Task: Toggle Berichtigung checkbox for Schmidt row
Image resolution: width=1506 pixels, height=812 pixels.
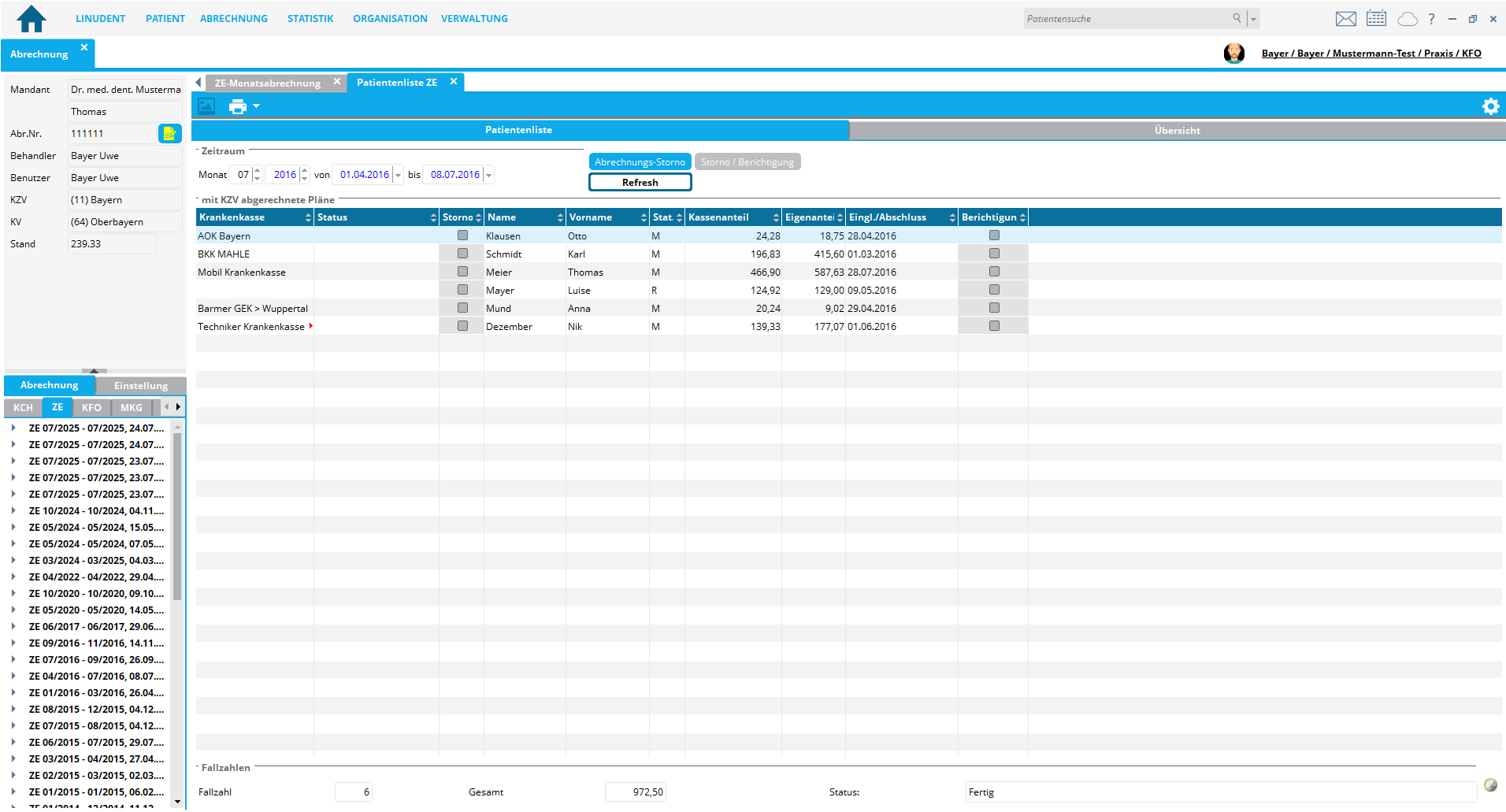Action: [x=994, y=254]
